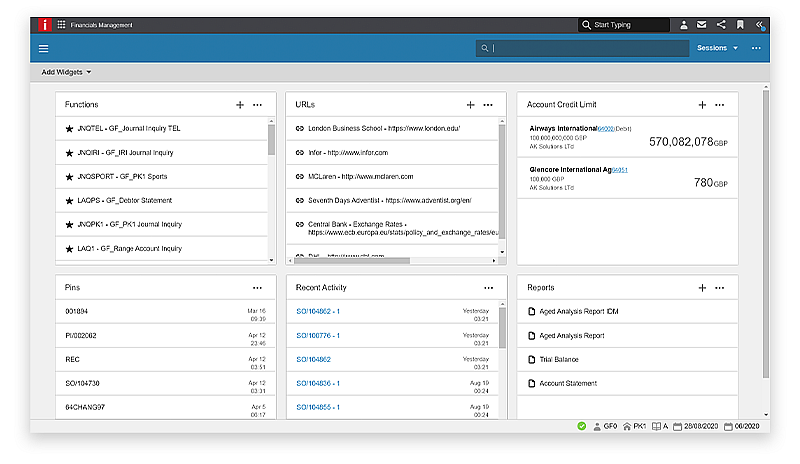Screen dimensions: 800x464
Task: Add an item using URLs widget plus icon
Action: [471, 105]
